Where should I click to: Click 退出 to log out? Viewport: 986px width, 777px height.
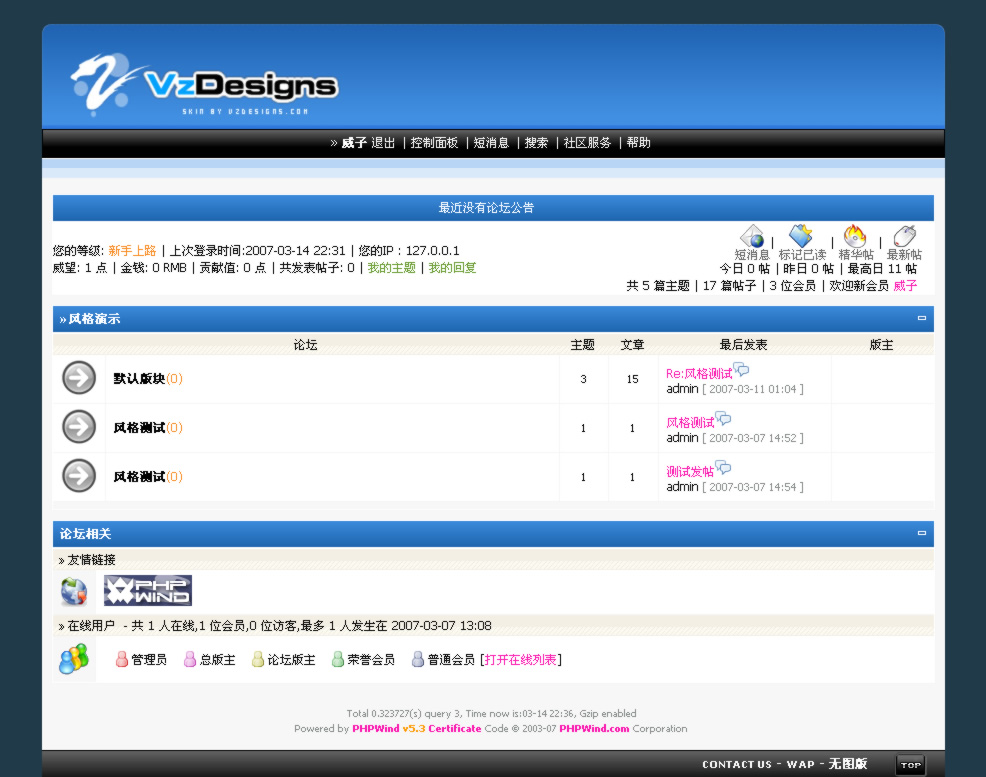[383, 143]
